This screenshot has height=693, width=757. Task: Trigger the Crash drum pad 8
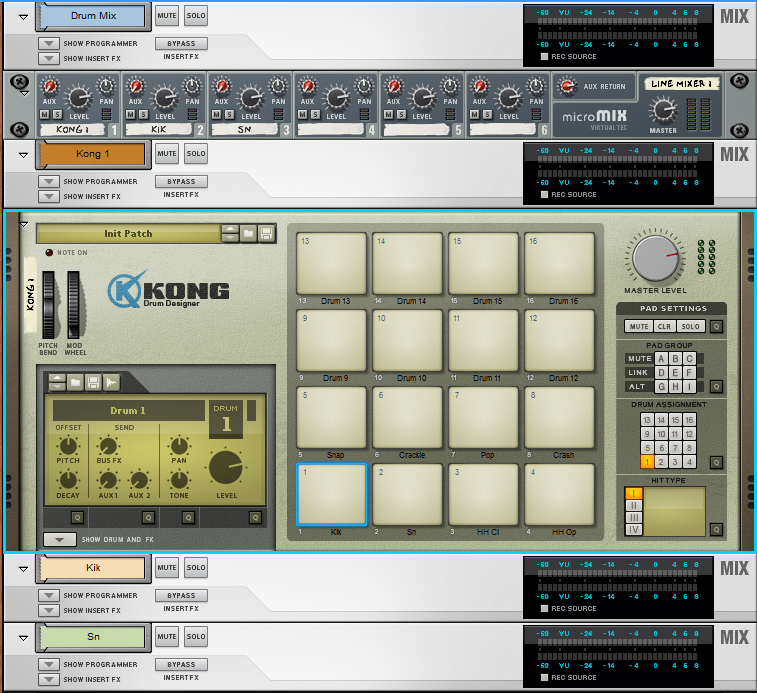[x=559, y=417]
